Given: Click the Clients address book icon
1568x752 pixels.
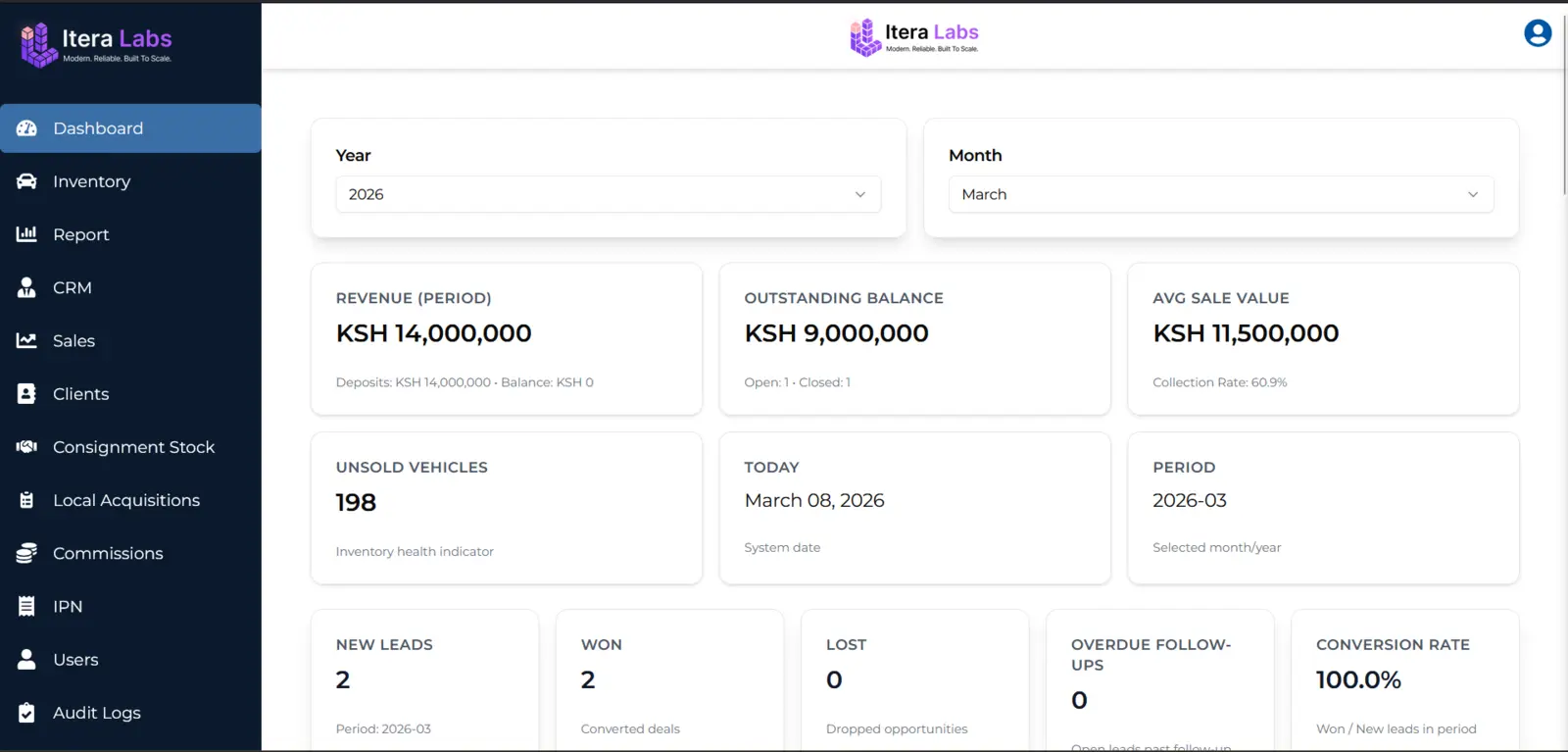Looking at the screenshot, I should (26, 394).
